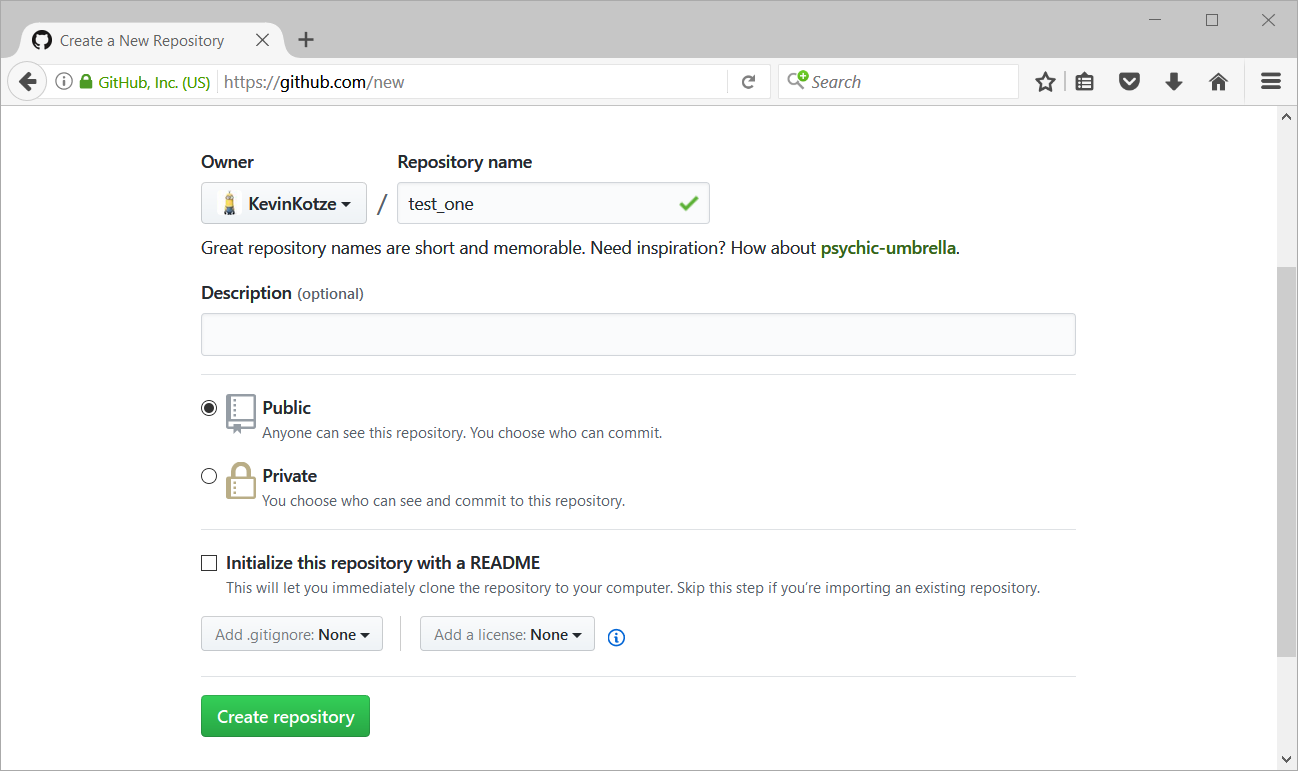Click the license info circle icon

pos(616,637)
